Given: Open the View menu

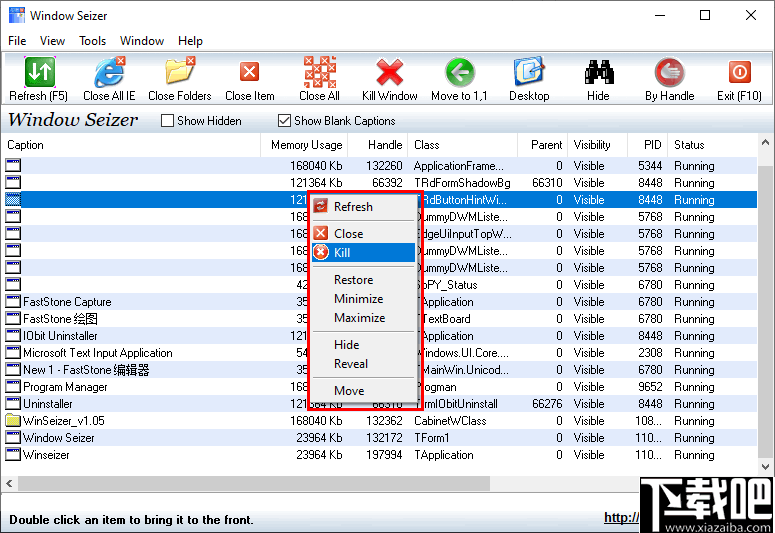Looking at the screenshot, I should 52,41.
